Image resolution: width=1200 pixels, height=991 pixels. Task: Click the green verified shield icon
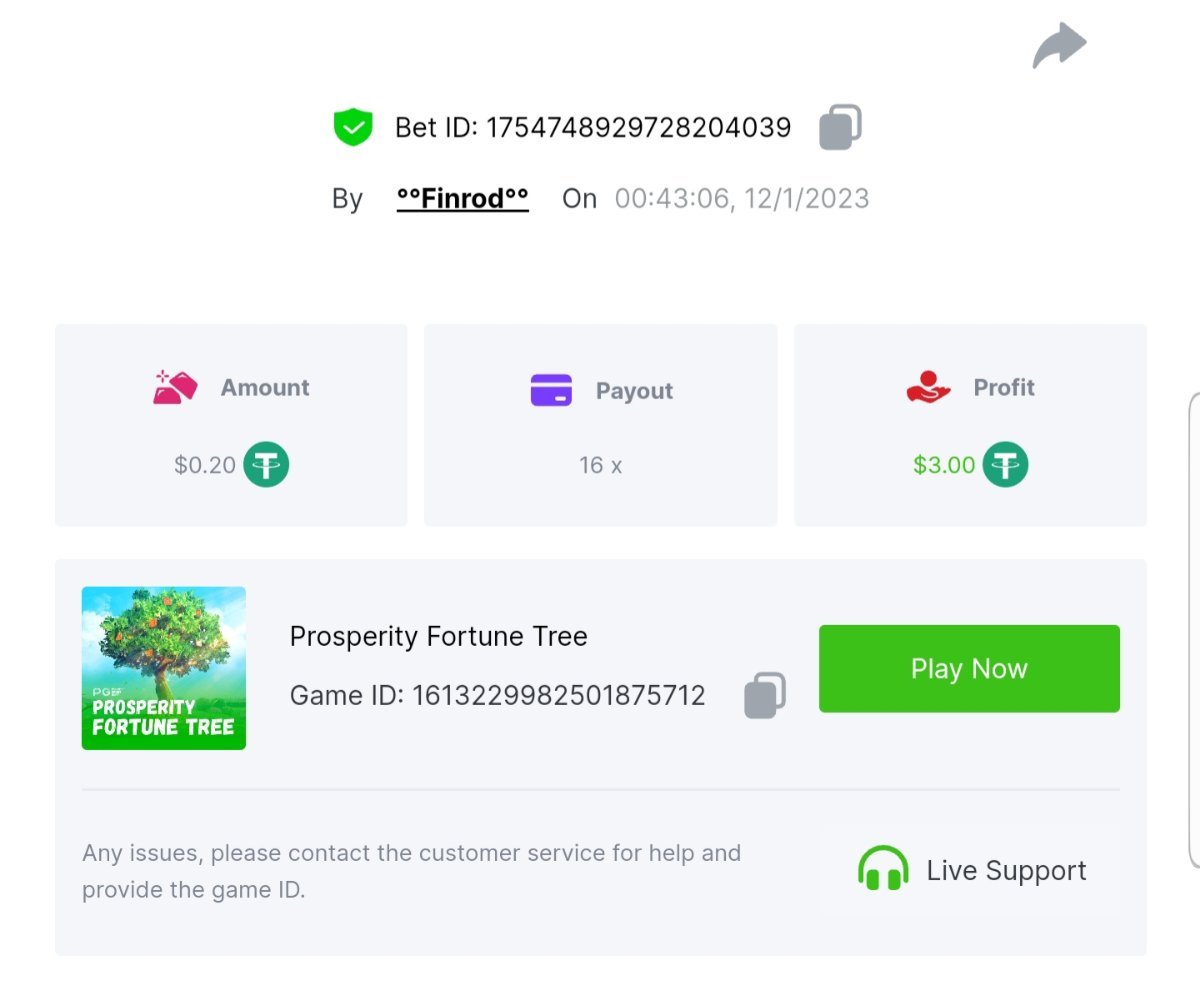coord(353,128)
